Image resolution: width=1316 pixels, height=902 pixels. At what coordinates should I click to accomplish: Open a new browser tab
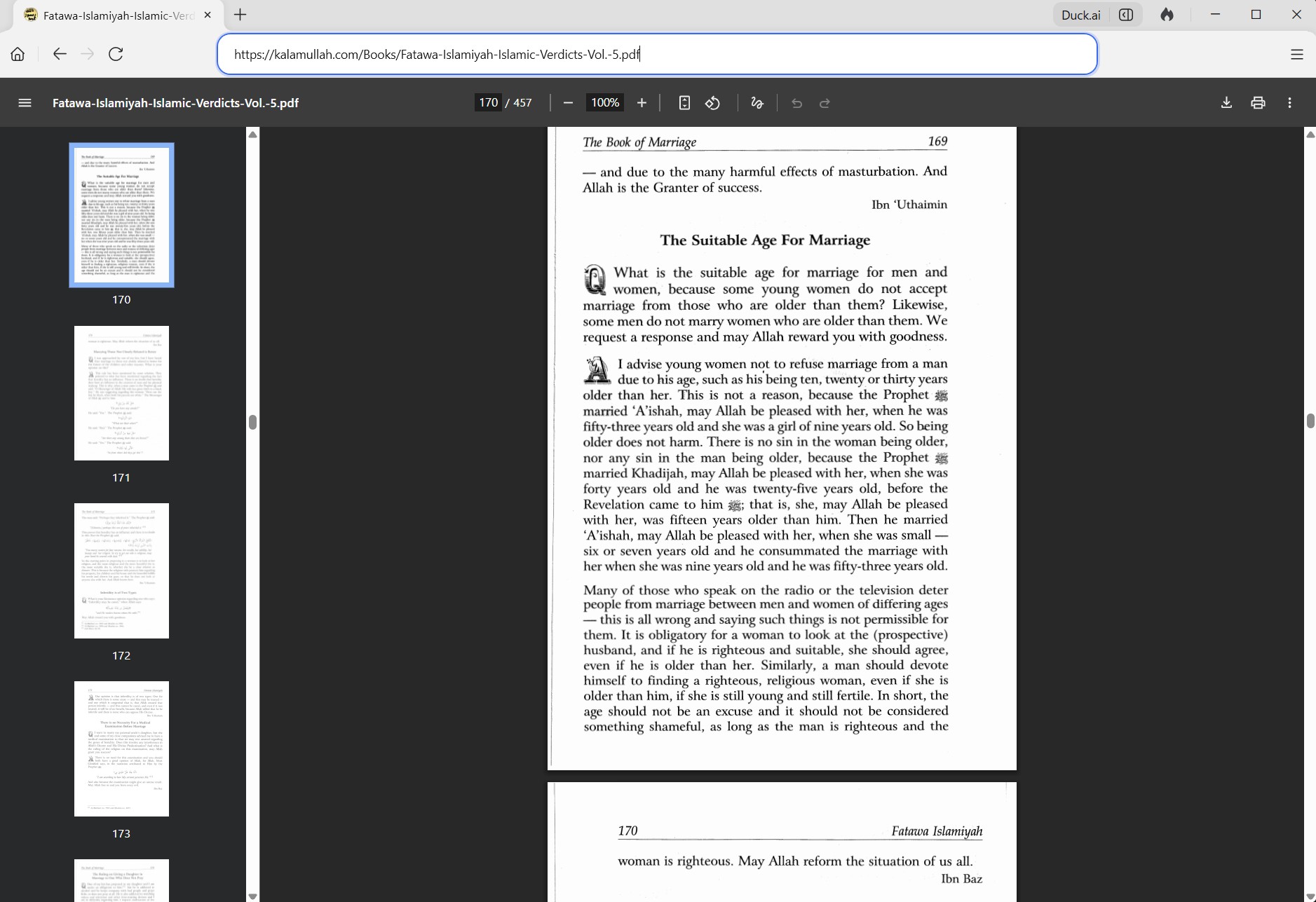pyautogui.click(x=240, y=15)
